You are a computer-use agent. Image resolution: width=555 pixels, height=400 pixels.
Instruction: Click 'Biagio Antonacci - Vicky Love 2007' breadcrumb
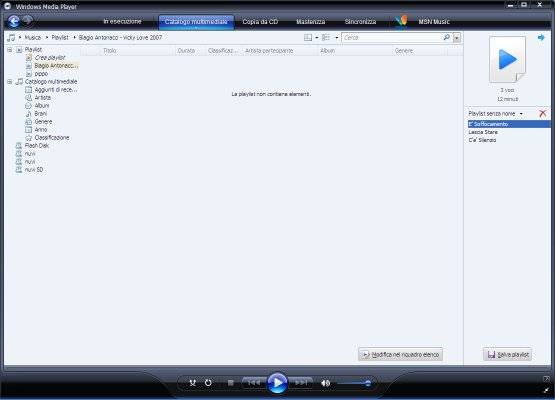click(x=120, y=38)
